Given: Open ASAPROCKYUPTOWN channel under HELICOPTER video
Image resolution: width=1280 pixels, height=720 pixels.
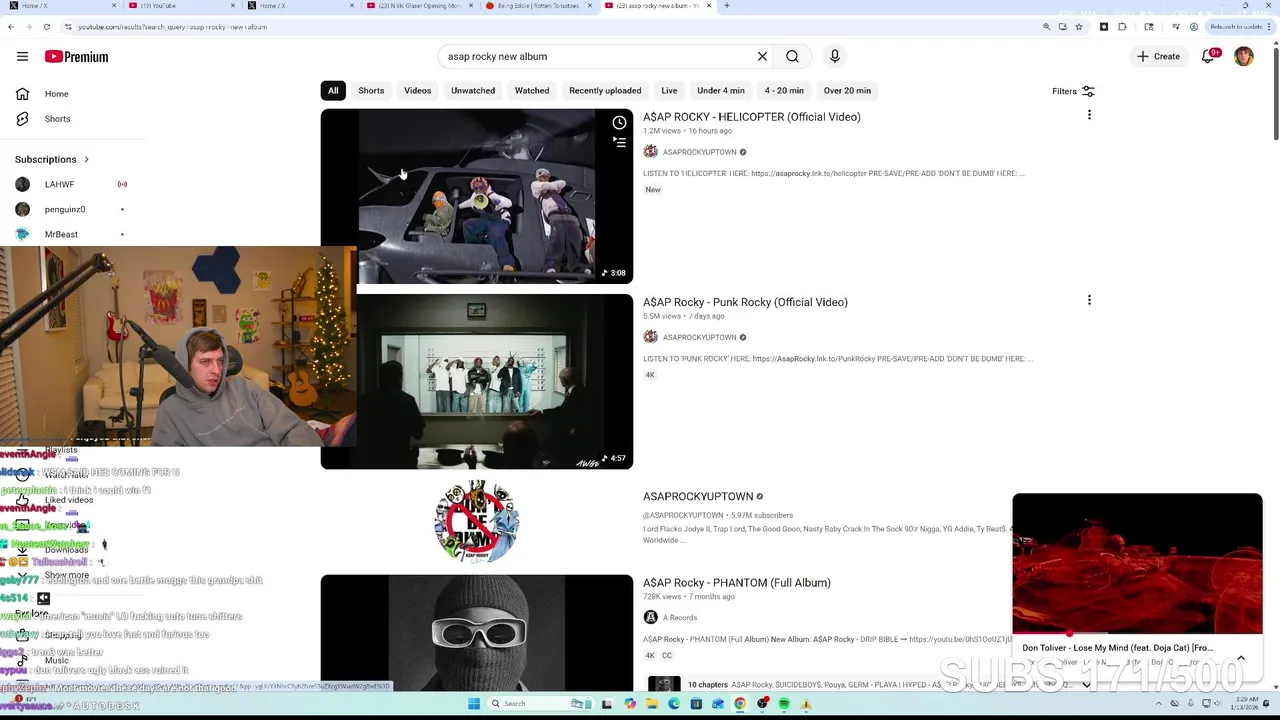Looking at the screenshot, I should click(x=700, y=152).
